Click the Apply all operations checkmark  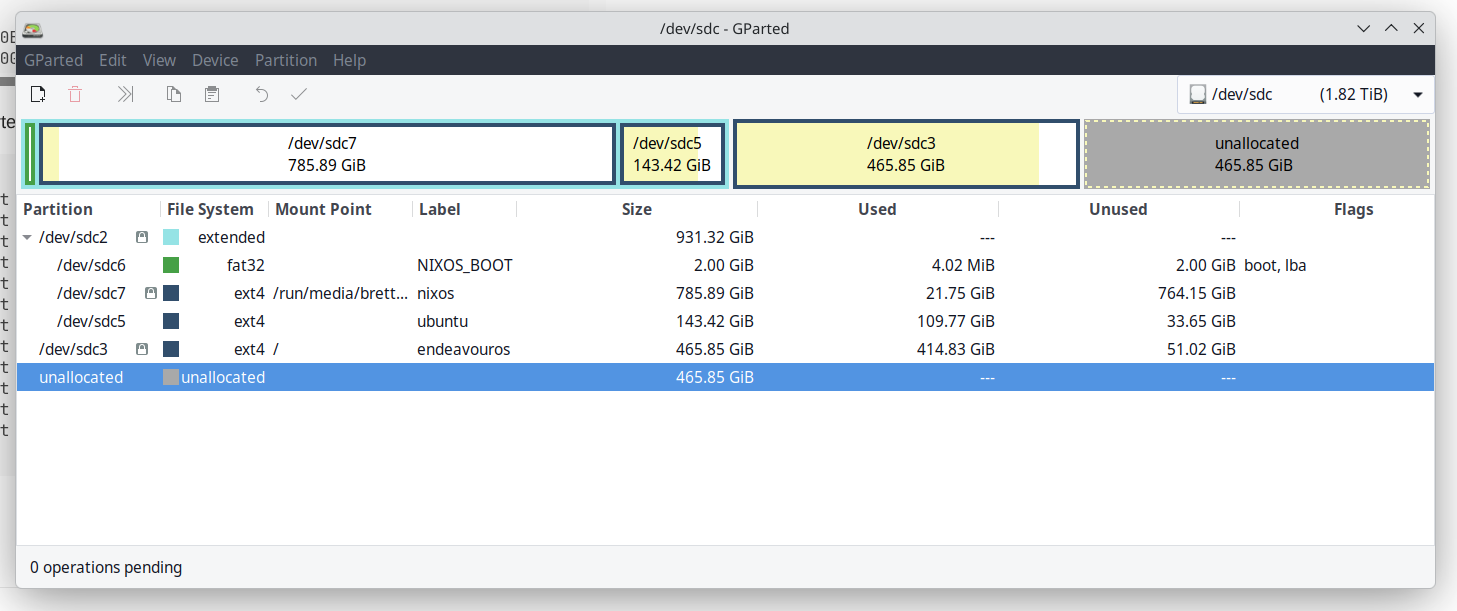pyautogui.click(x=298, y=94)
